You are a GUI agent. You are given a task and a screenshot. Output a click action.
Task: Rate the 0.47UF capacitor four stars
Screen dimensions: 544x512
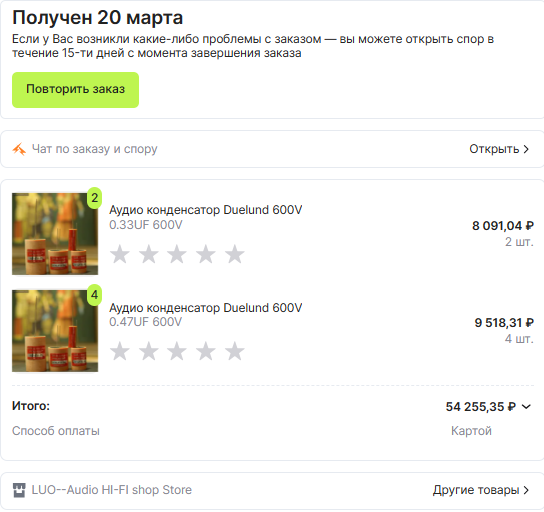click(x=206, y=351)
